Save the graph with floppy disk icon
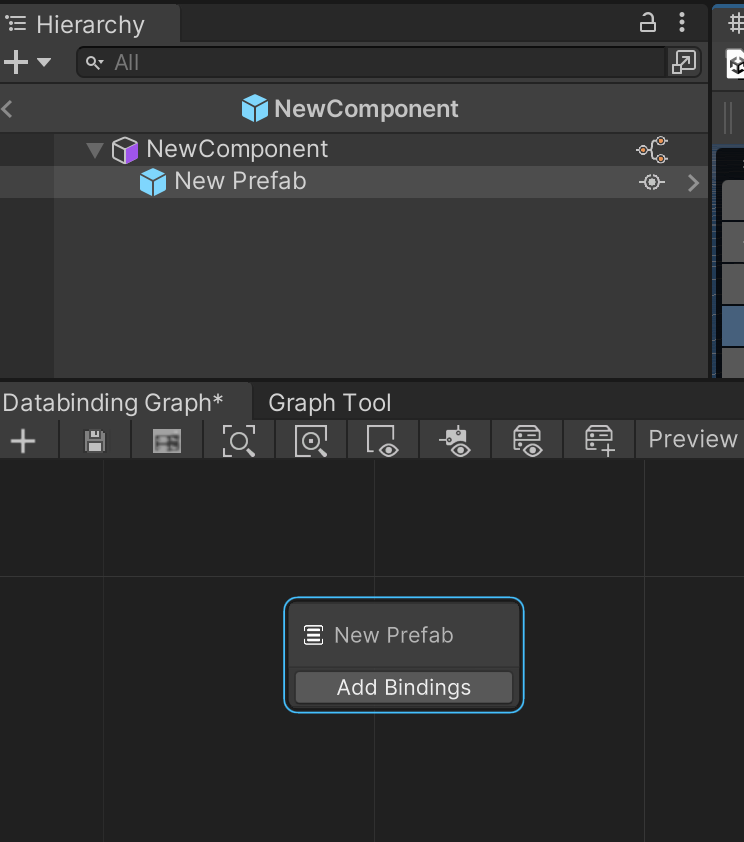The image size is (744, 842). pos(95,441)
